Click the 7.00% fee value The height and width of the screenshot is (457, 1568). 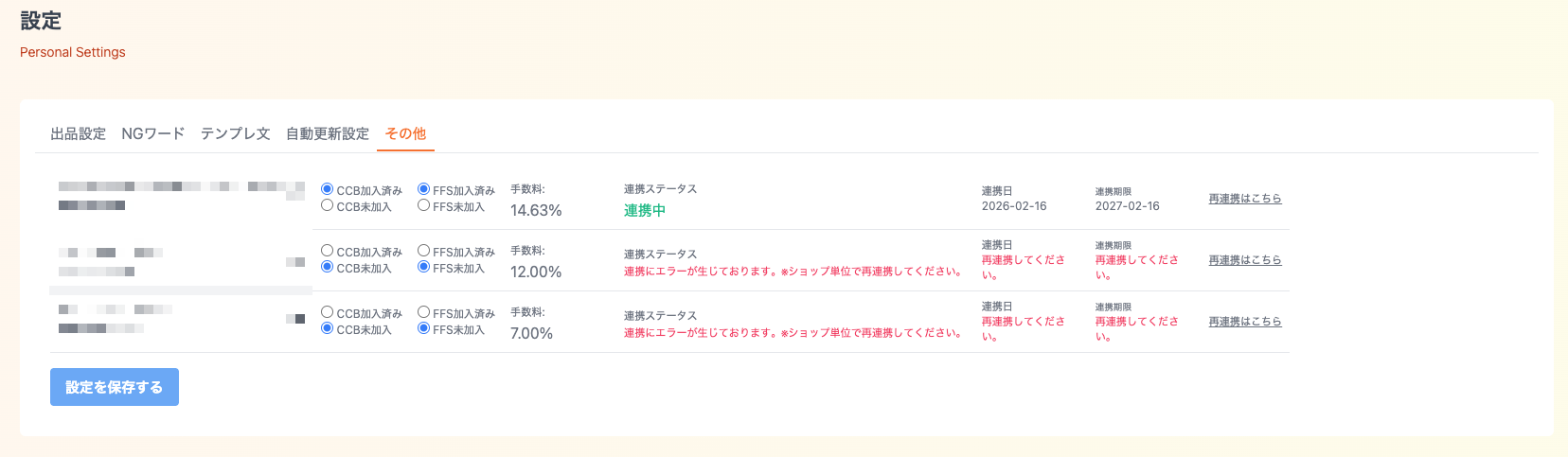[531, 333]
